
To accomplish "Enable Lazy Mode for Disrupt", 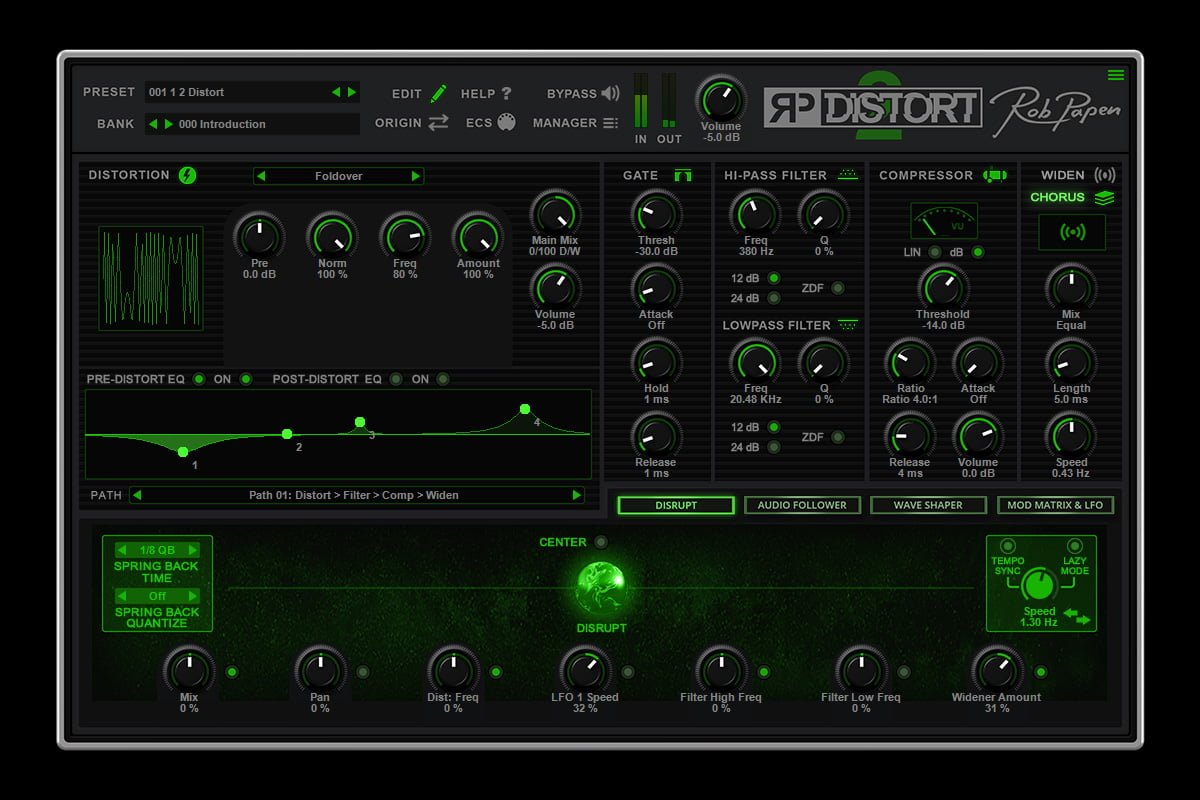I will click(1075, 546).
